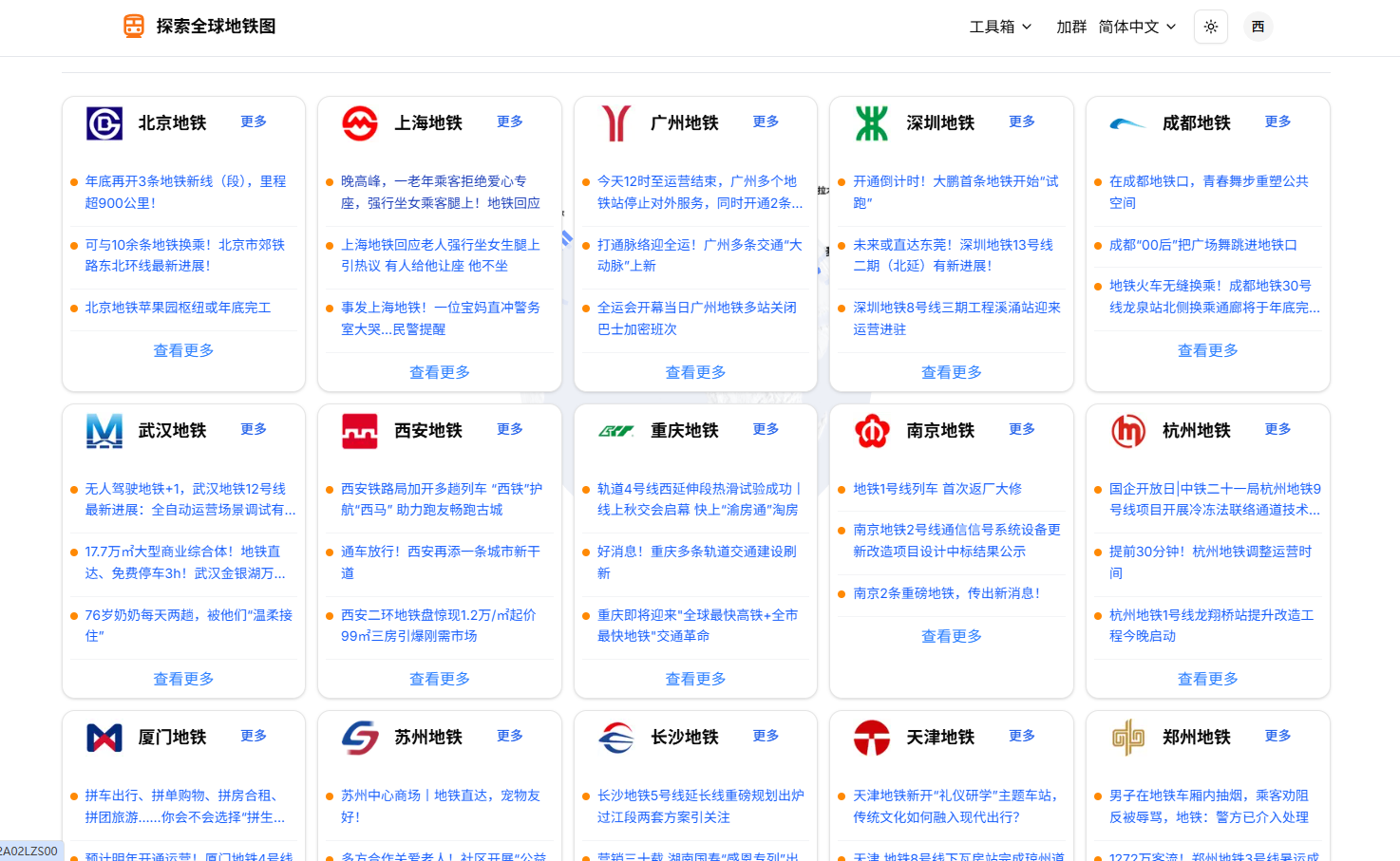Click the Xi'an Metro red logo
The width and height of the screenshot is (1400, 861).
(x=360, y=431)
